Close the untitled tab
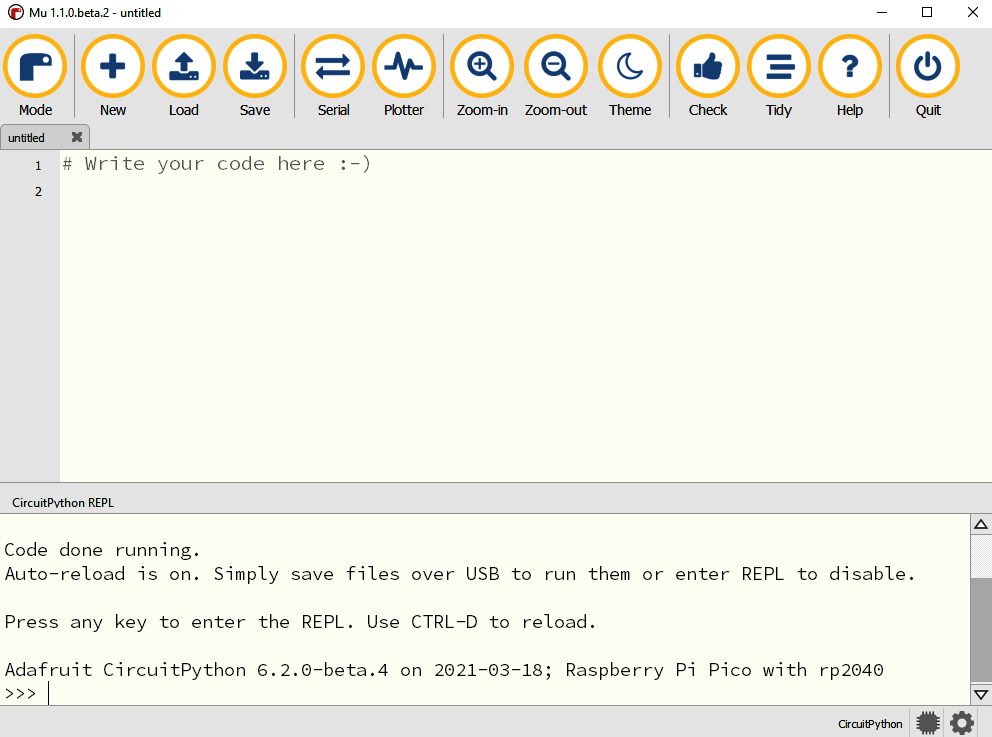Screen dimensions: 992x737 coord(77,137)
